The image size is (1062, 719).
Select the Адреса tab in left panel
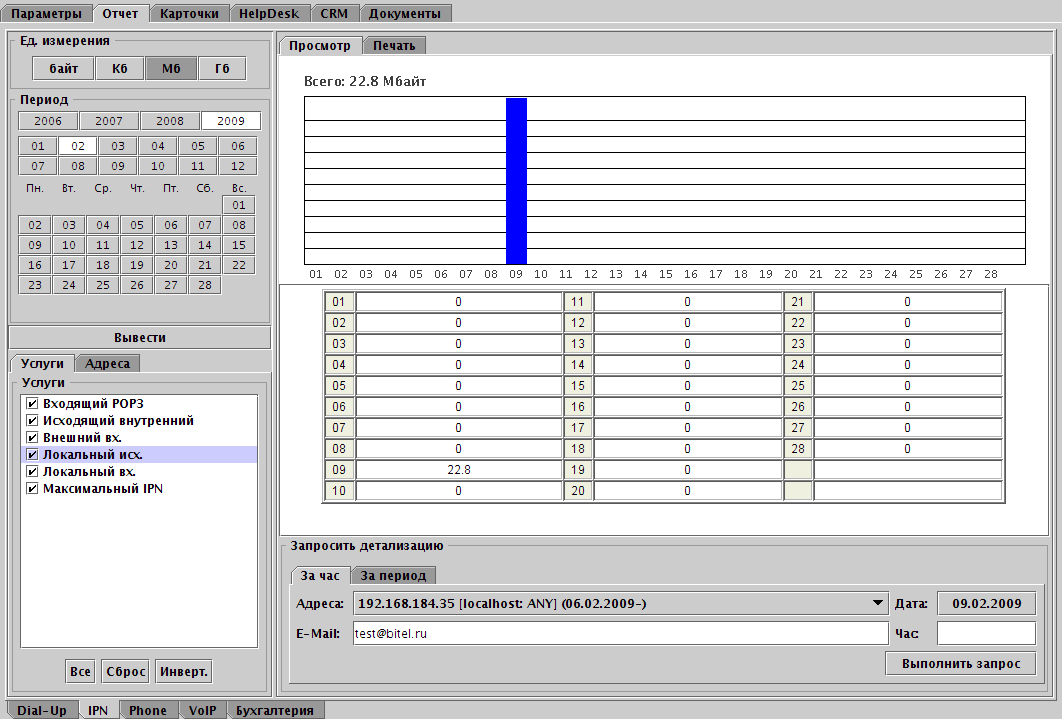tap(107, 363)
